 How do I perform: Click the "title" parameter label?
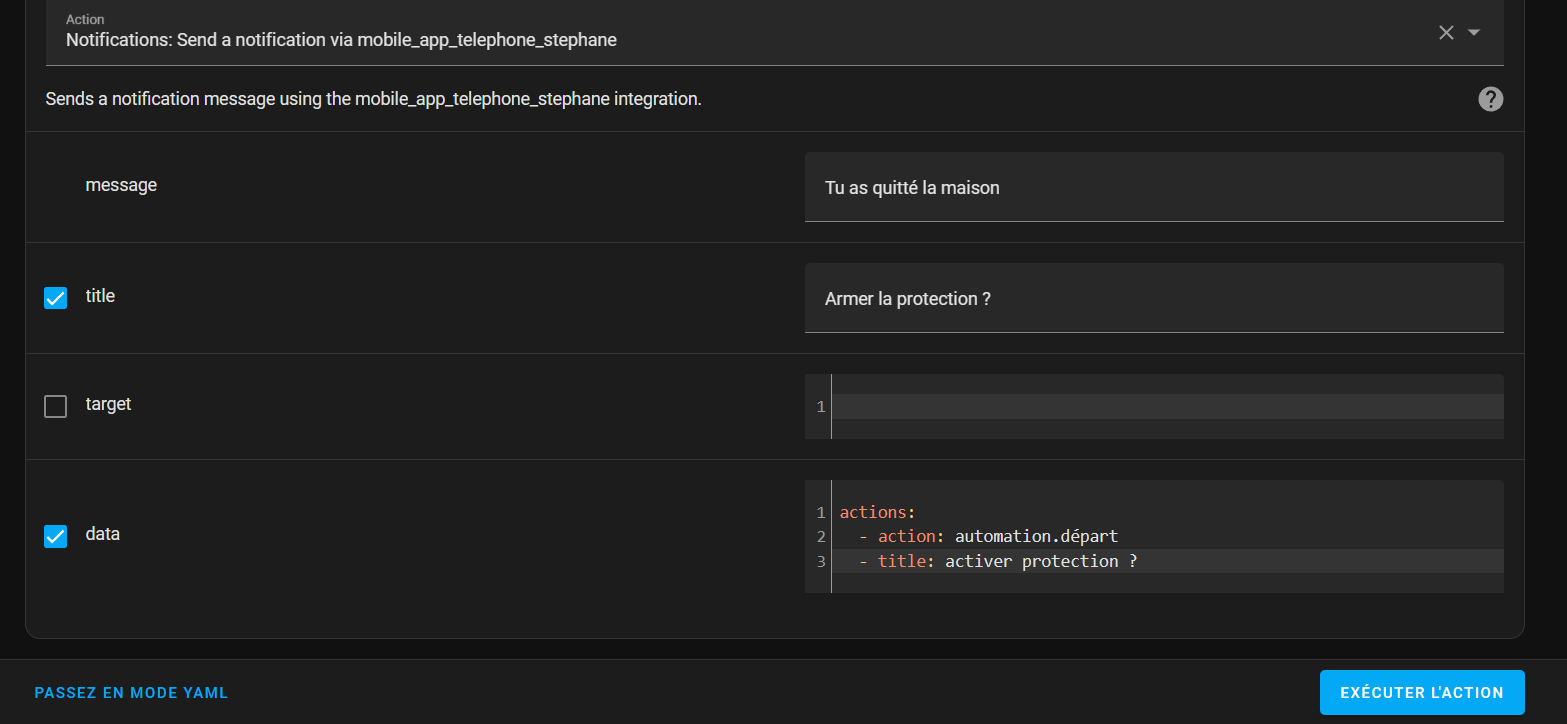coord(100,296)
